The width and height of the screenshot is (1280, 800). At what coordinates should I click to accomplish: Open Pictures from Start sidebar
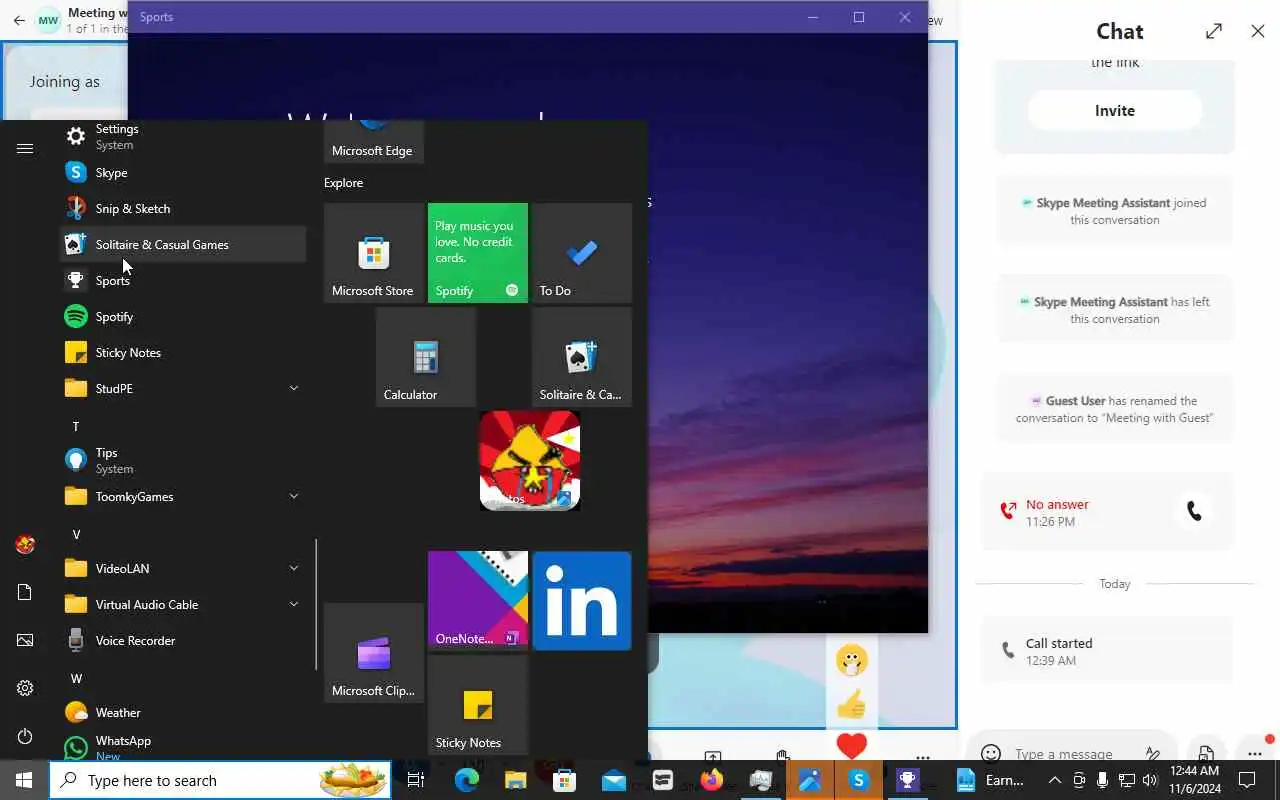[x=25, y=640]
